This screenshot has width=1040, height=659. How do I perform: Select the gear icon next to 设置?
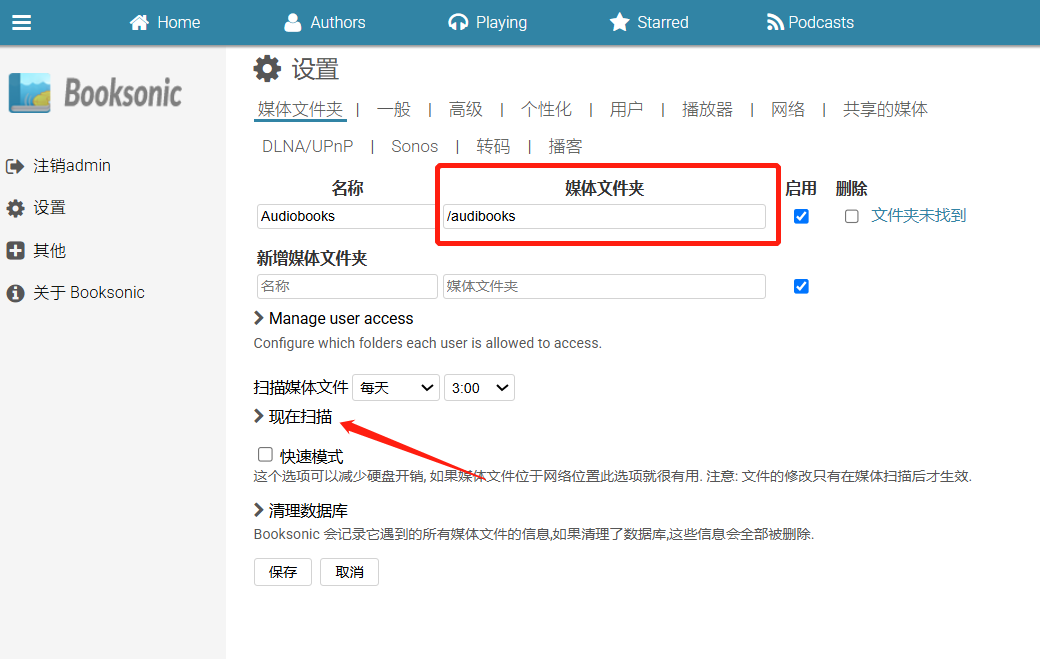point(16,208)
